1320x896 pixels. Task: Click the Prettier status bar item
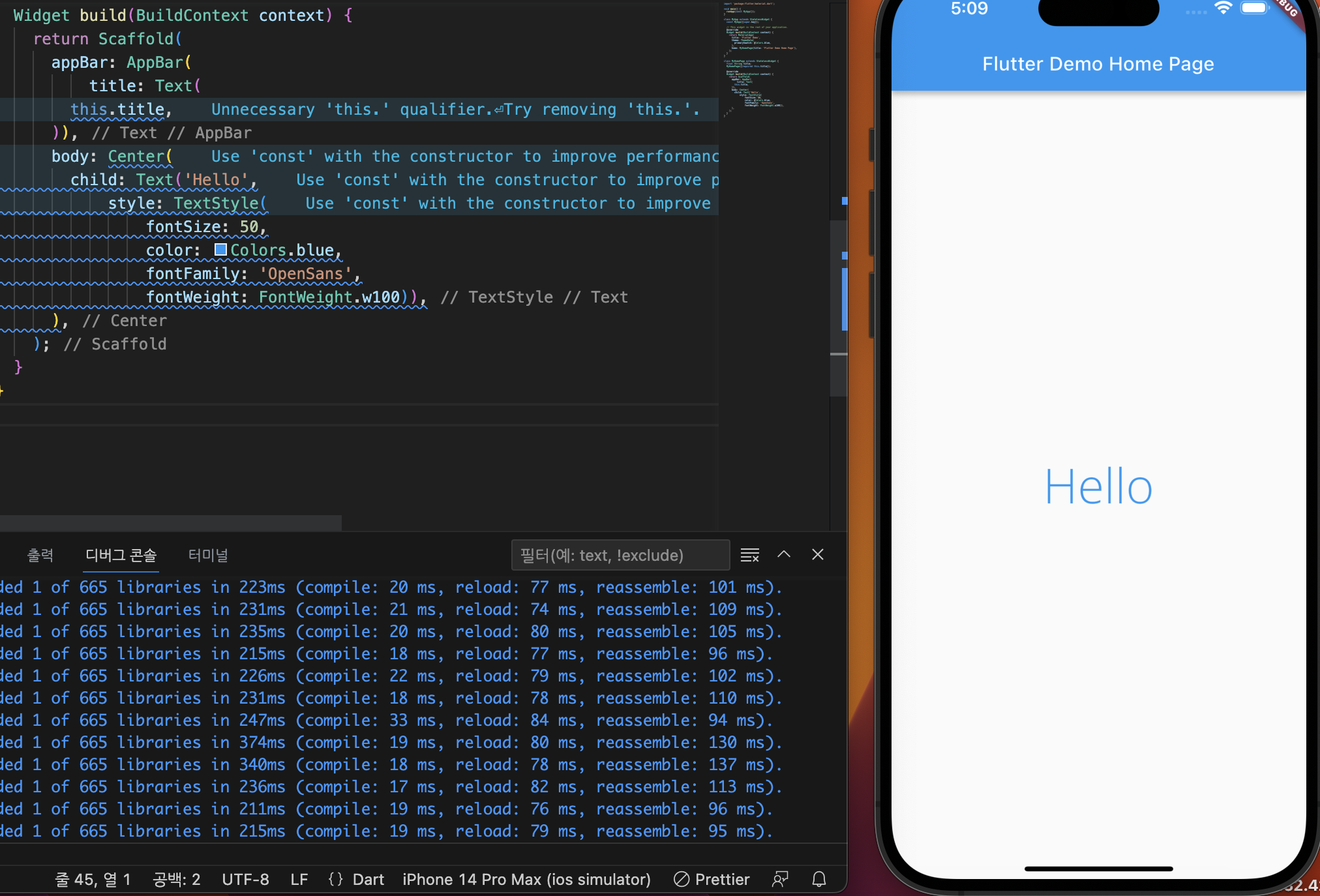point(712,879)
